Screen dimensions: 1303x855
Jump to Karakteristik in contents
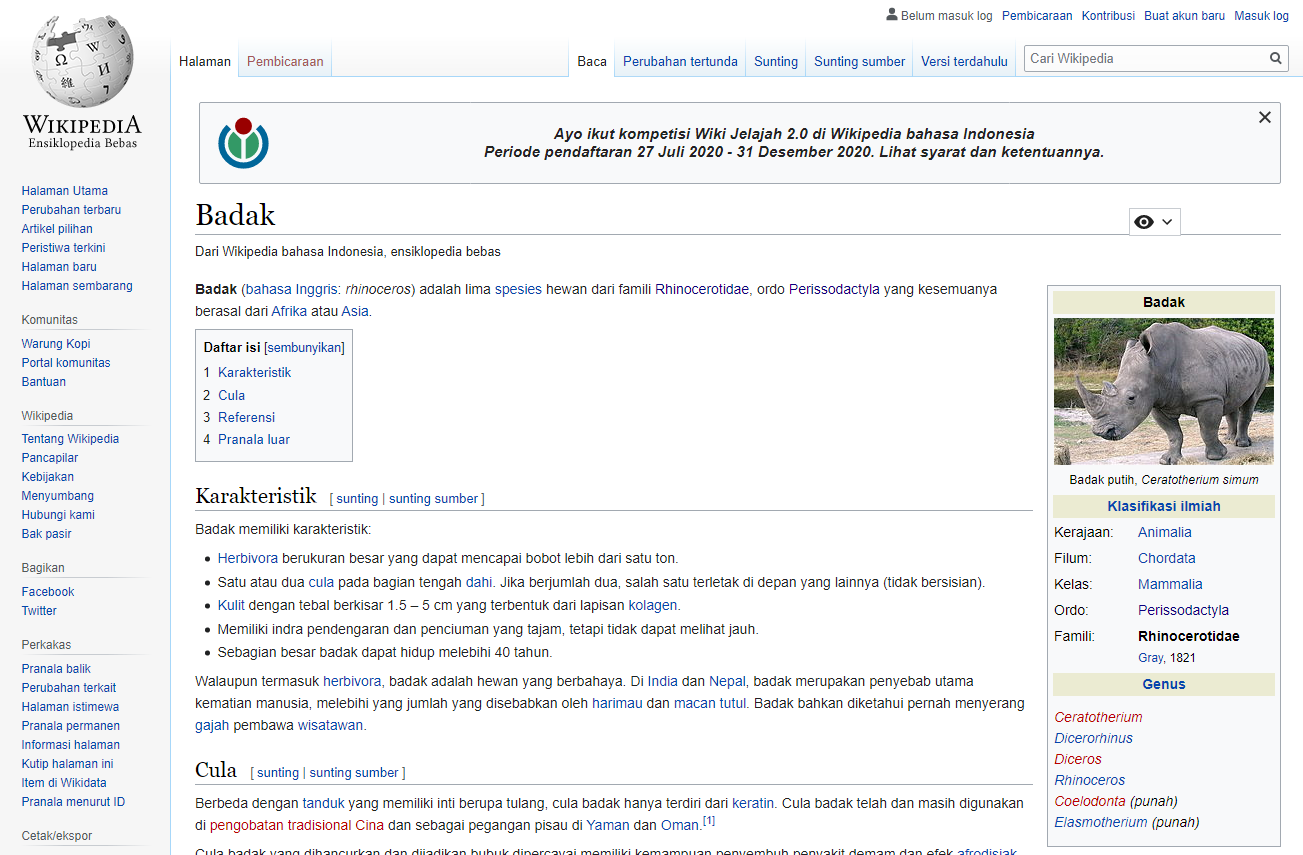[255, 373]
